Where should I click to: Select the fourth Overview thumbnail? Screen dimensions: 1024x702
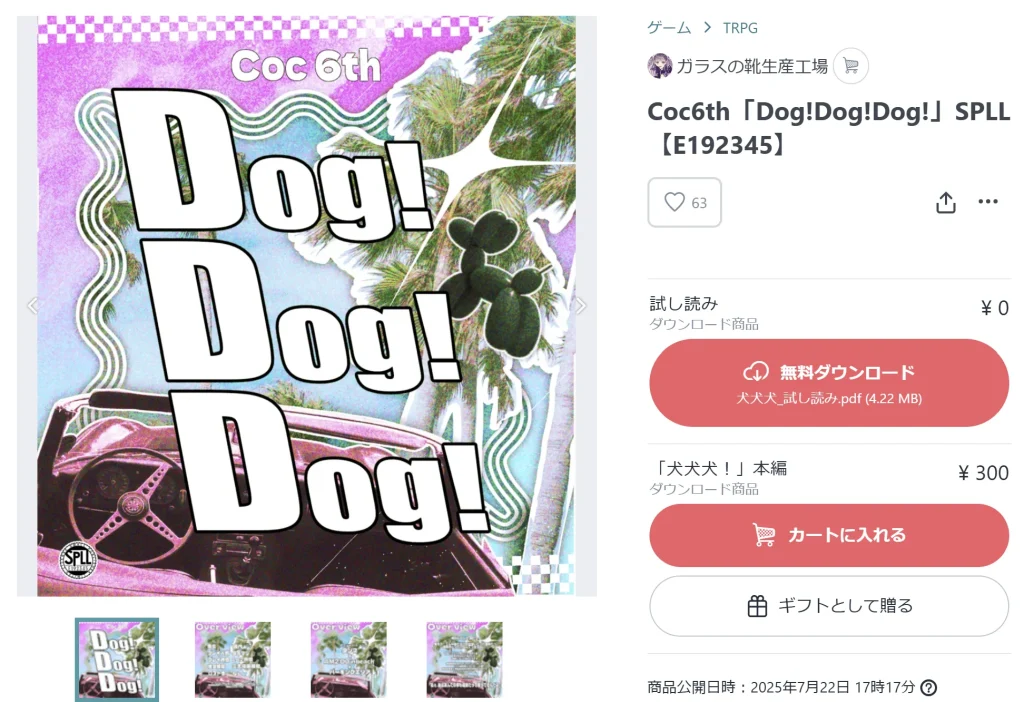tap(464, 660)
